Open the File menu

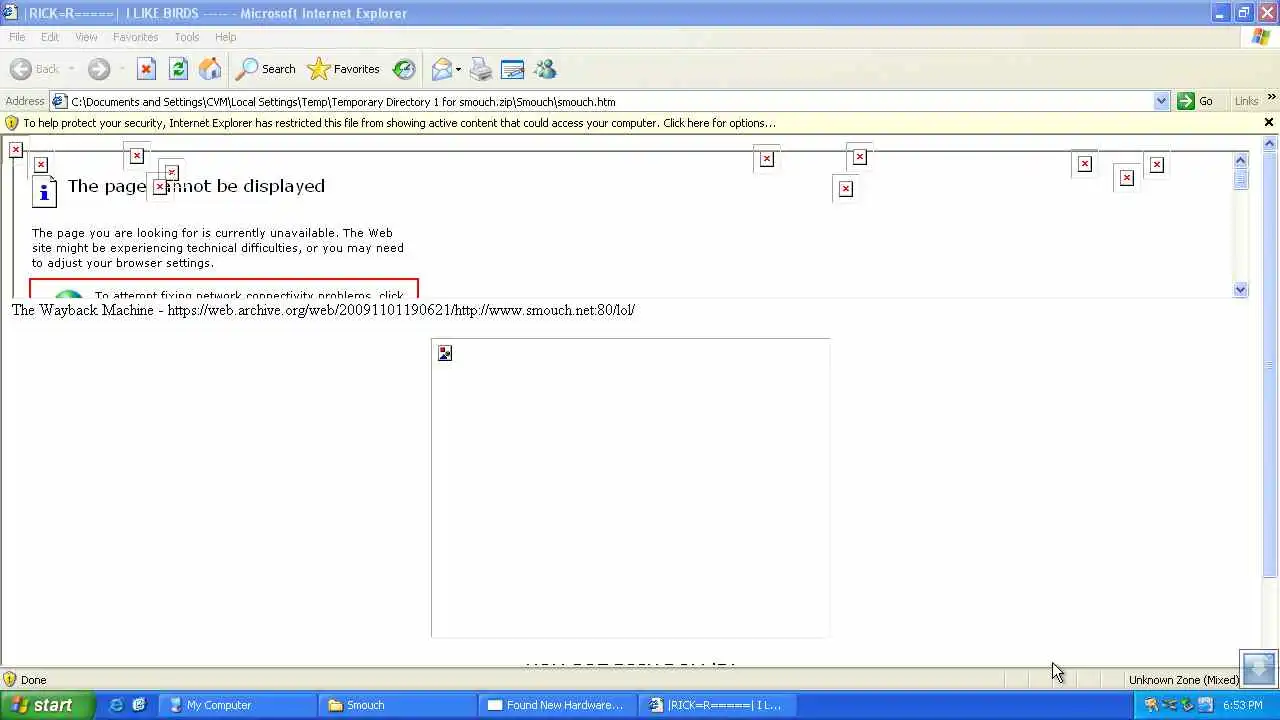click(x=17, y=37)
